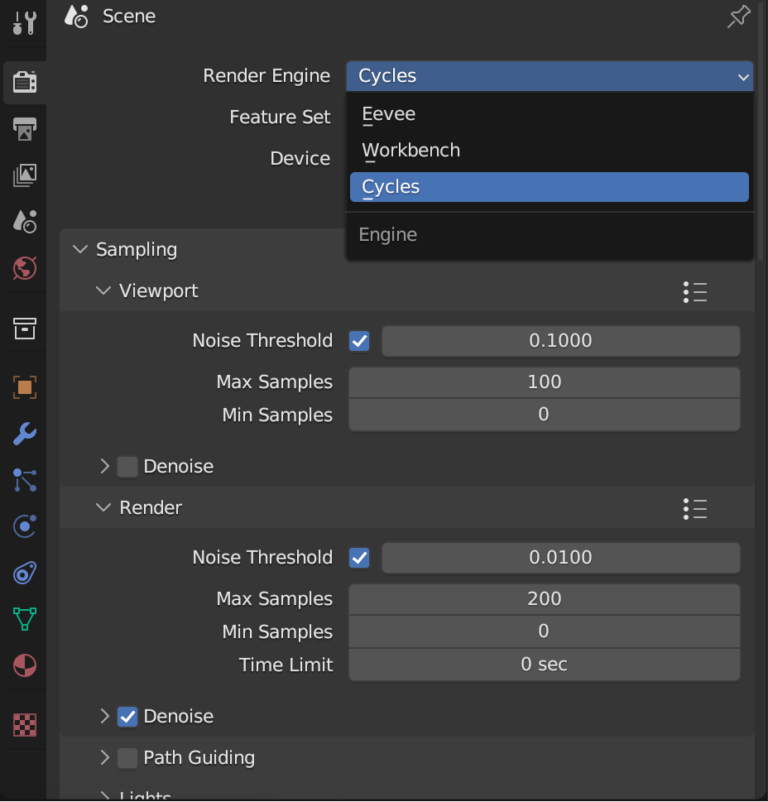Open the Texture properties checkerboard tab
The width and height of the screenshot is (768, 802).
click(x=24, y=725)
